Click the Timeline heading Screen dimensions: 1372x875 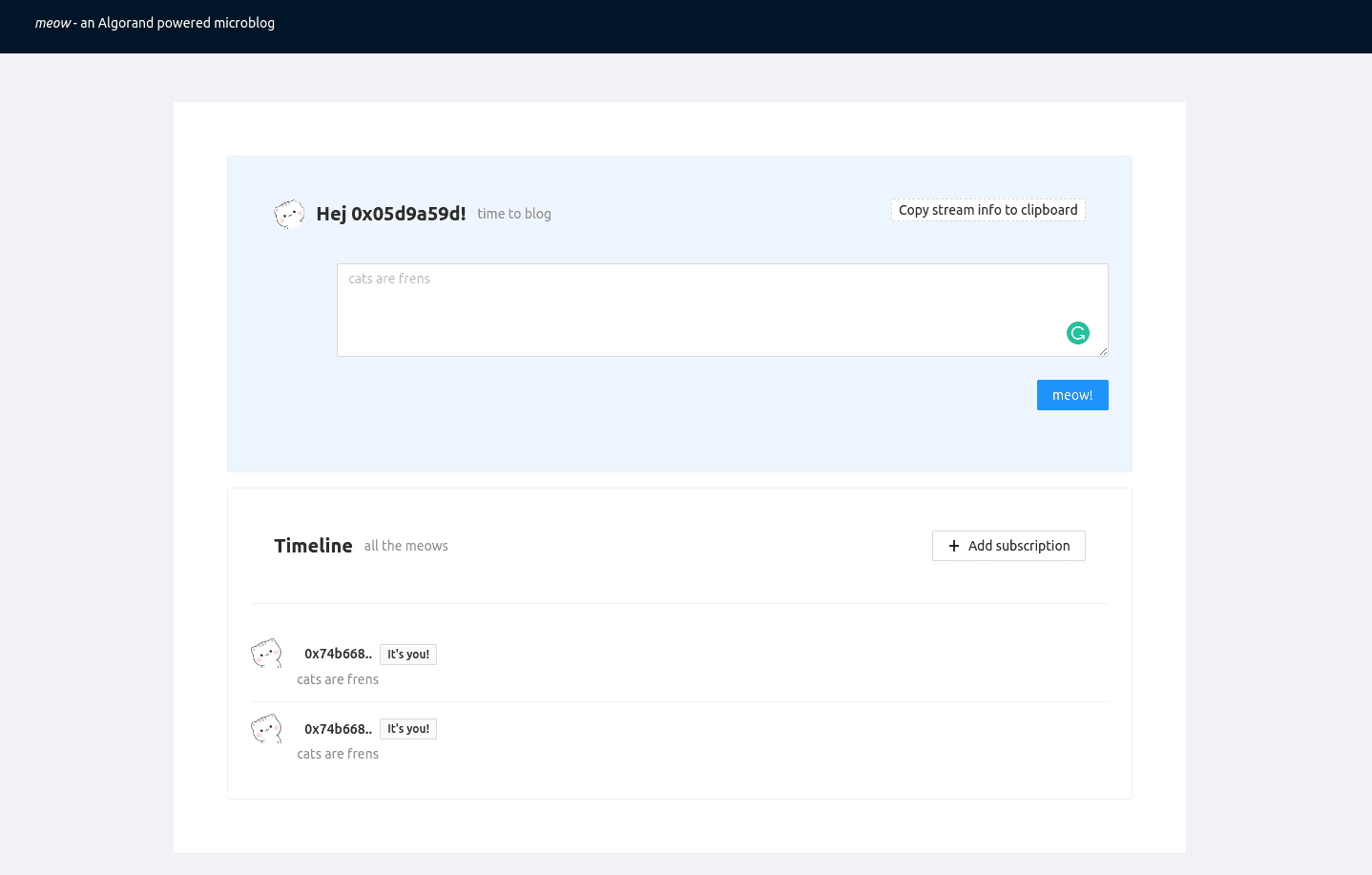click(313, 546)
